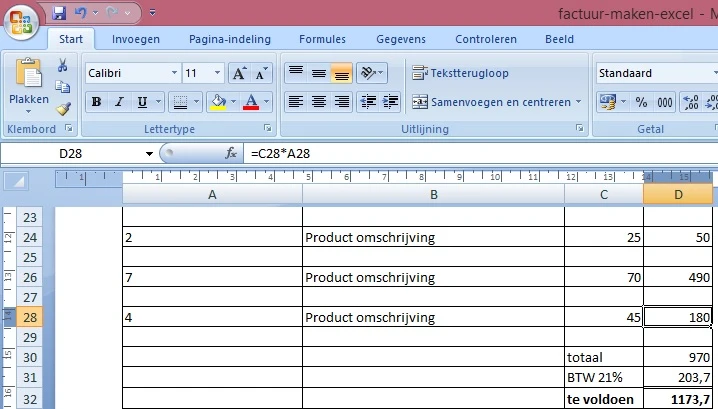Viewport: 718px width, 409px height.
Task: Customize the Quick Access Toolbar
Action: click(152, 13)
